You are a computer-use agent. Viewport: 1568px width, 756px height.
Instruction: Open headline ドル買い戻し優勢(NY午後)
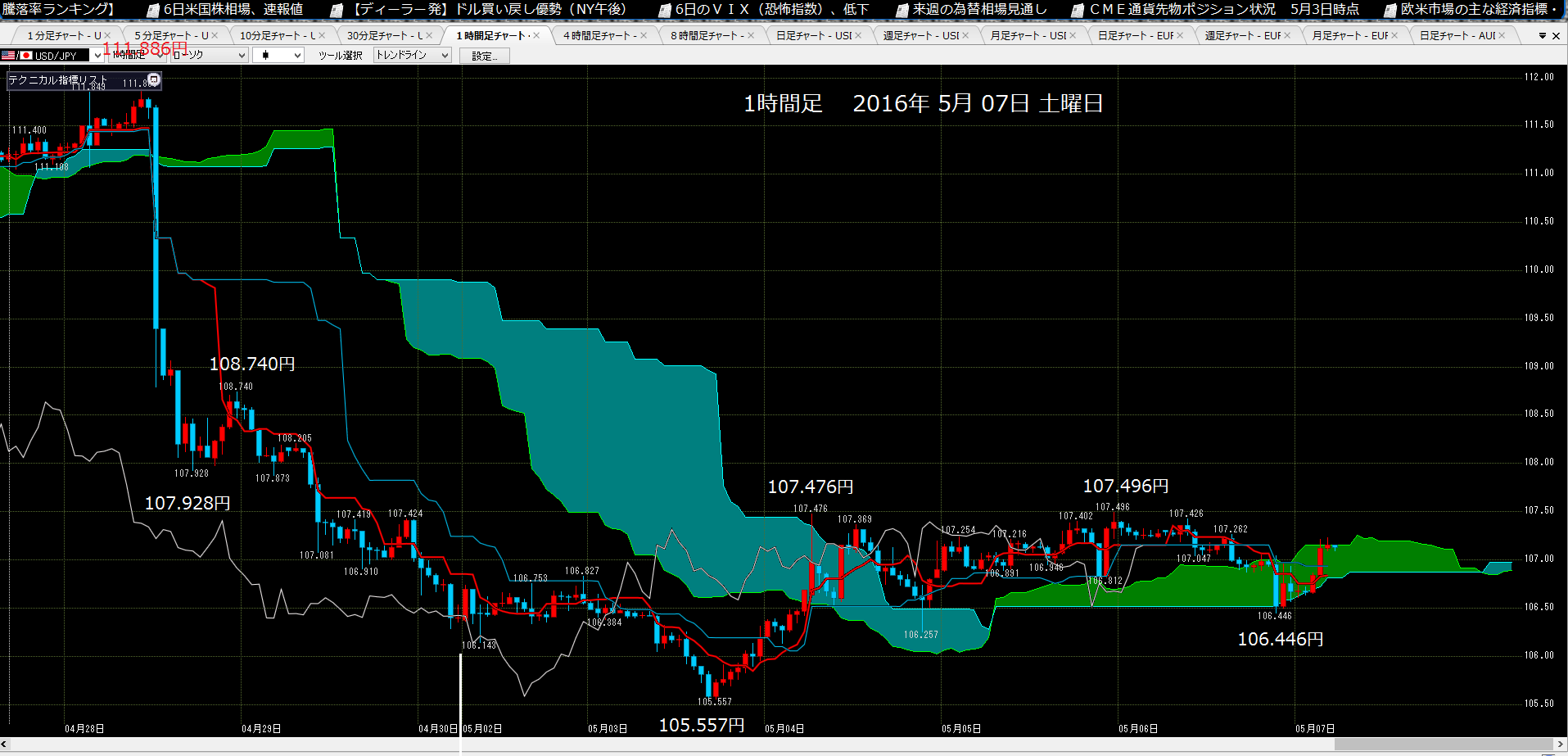[x=541, y=9]
